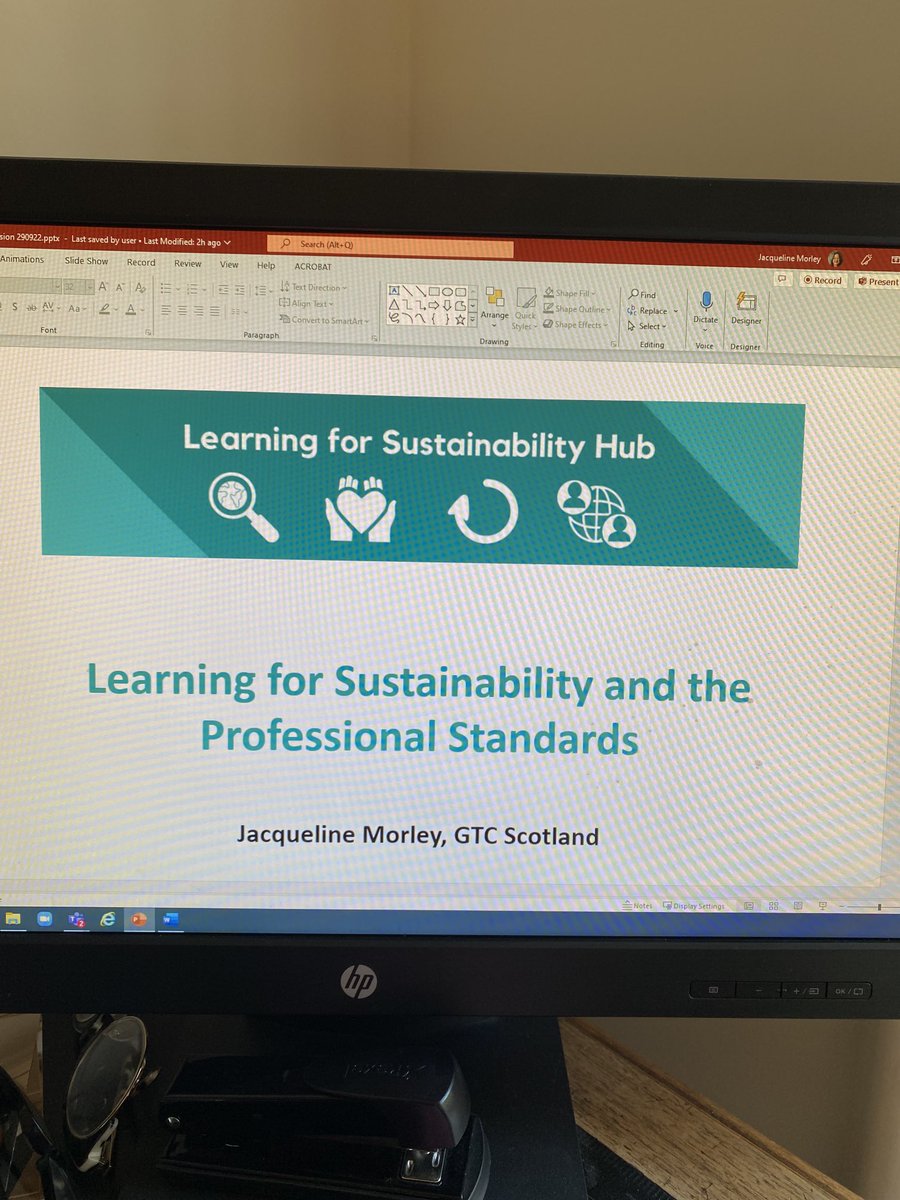Viewport: 900px width, 1200px height.
Task: Open Word from the taskbar
Action: point(169,920)
